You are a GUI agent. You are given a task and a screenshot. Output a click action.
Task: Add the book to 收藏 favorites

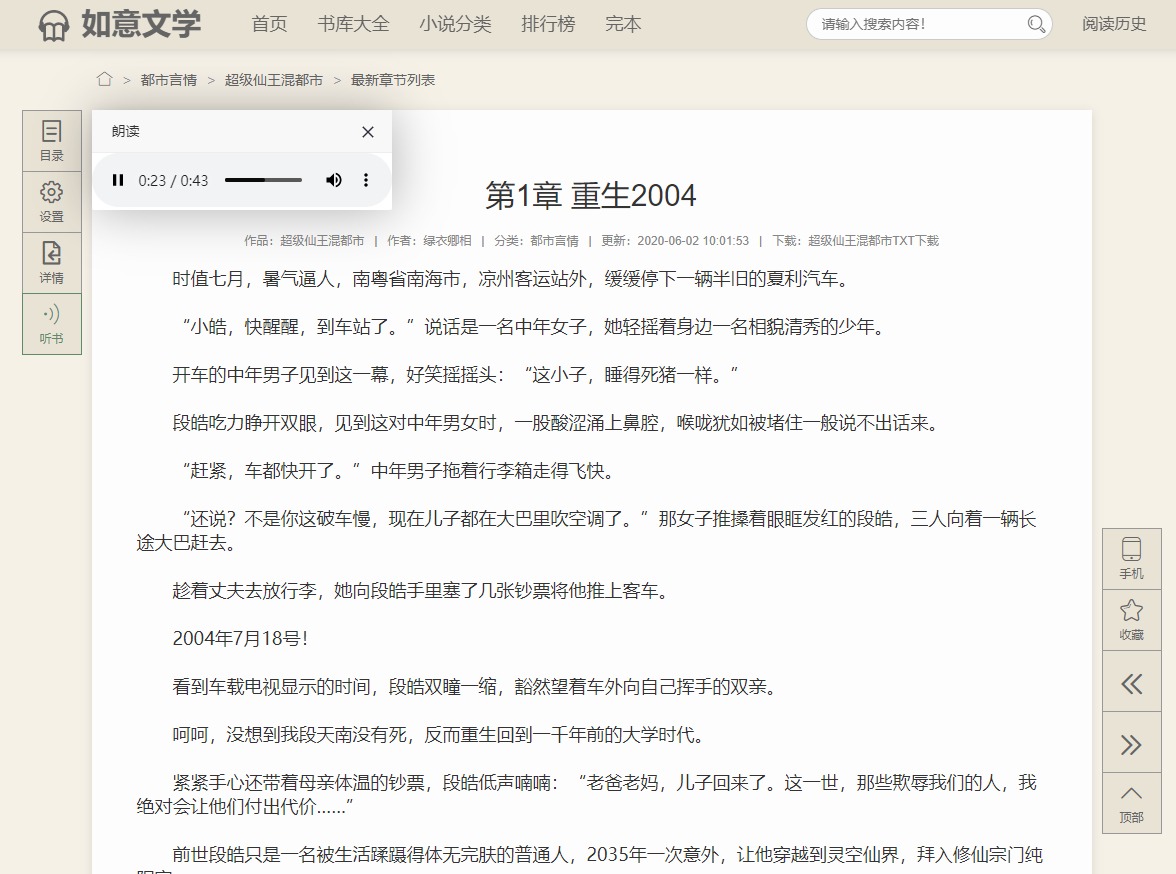[x=1131, y=619]
